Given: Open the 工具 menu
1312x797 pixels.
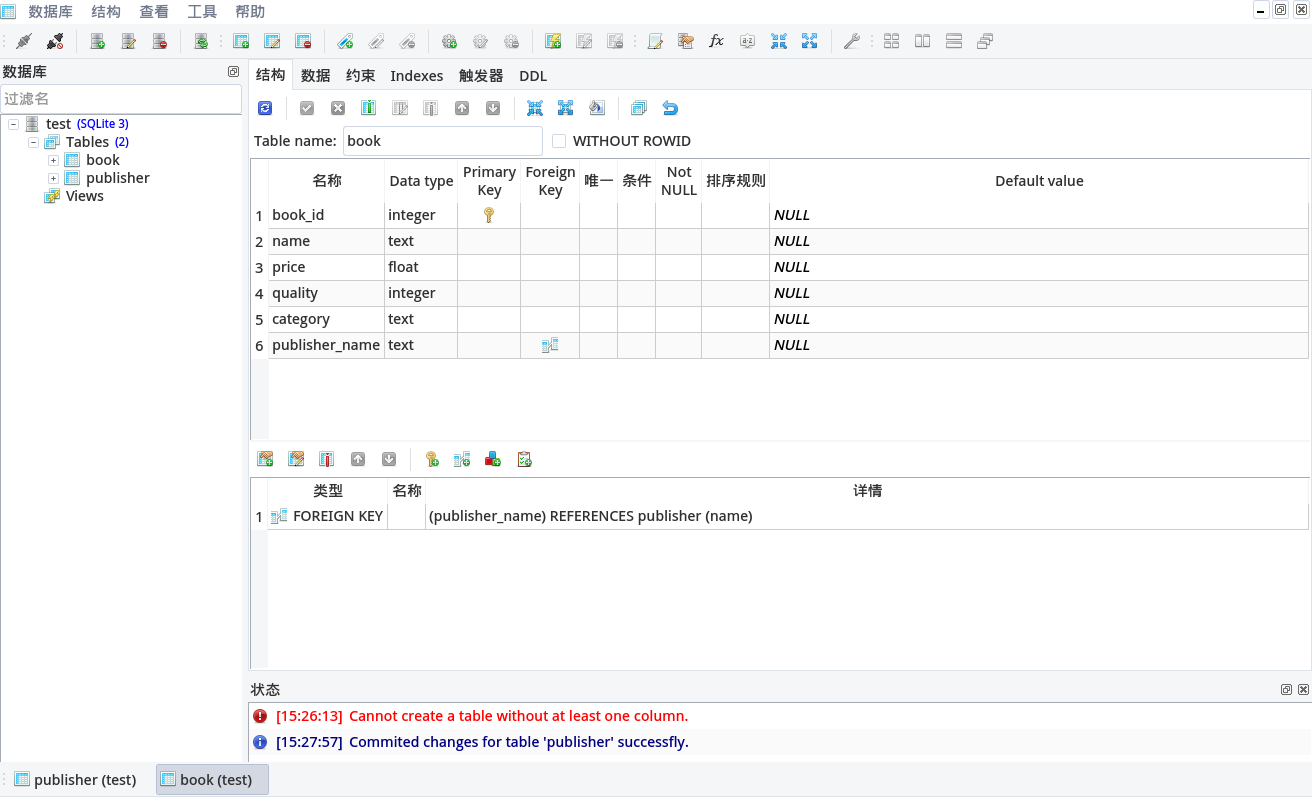Looking at the screenshot, I should [x=202, y=12].
